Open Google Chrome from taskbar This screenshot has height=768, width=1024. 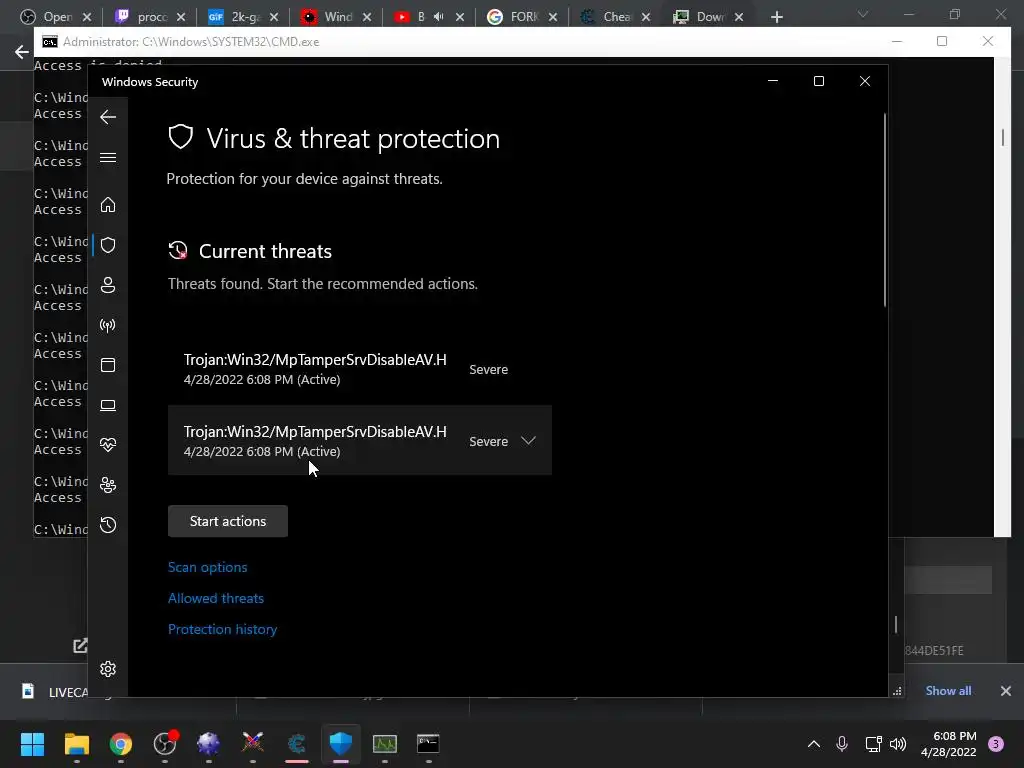pyautogui.click(x=121, y=744)
